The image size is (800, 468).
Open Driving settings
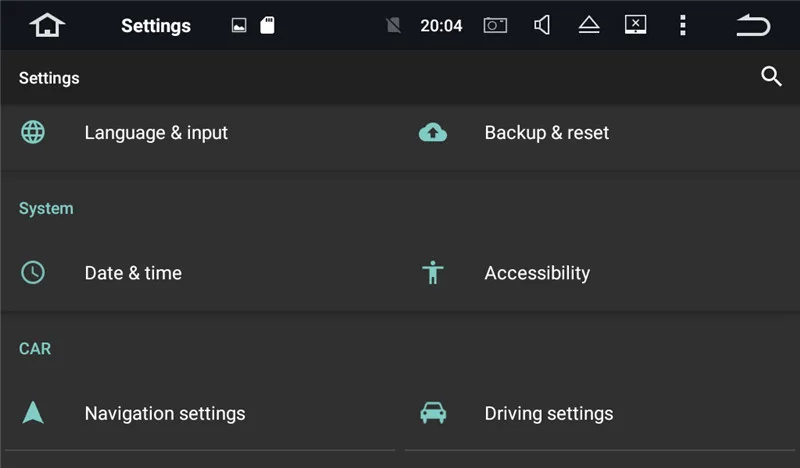point(548,412)
